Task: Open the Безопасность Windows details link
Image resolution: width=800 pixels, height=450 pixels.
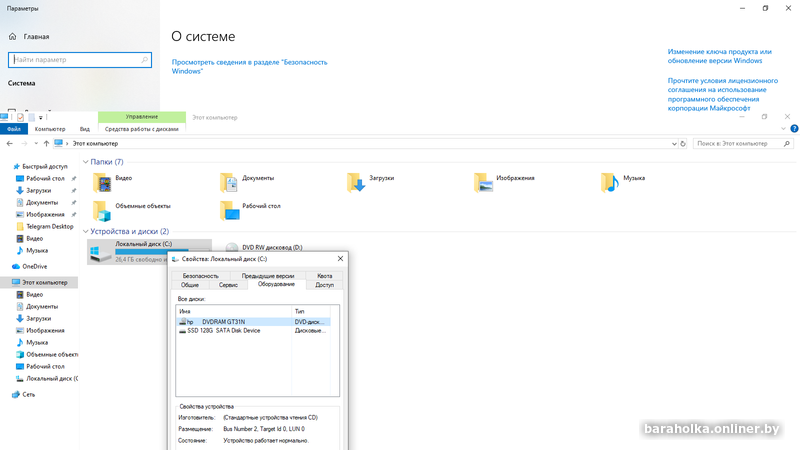Action: coord(249,66)
